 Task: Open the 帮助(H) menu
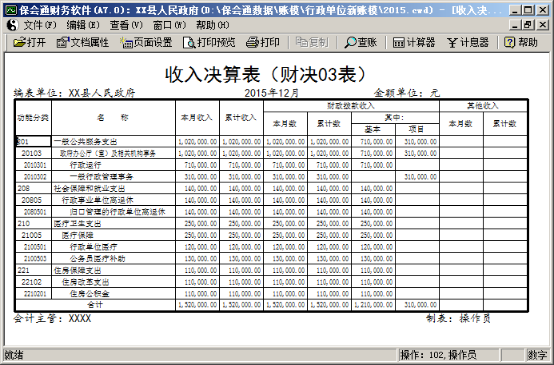point(213,25)
